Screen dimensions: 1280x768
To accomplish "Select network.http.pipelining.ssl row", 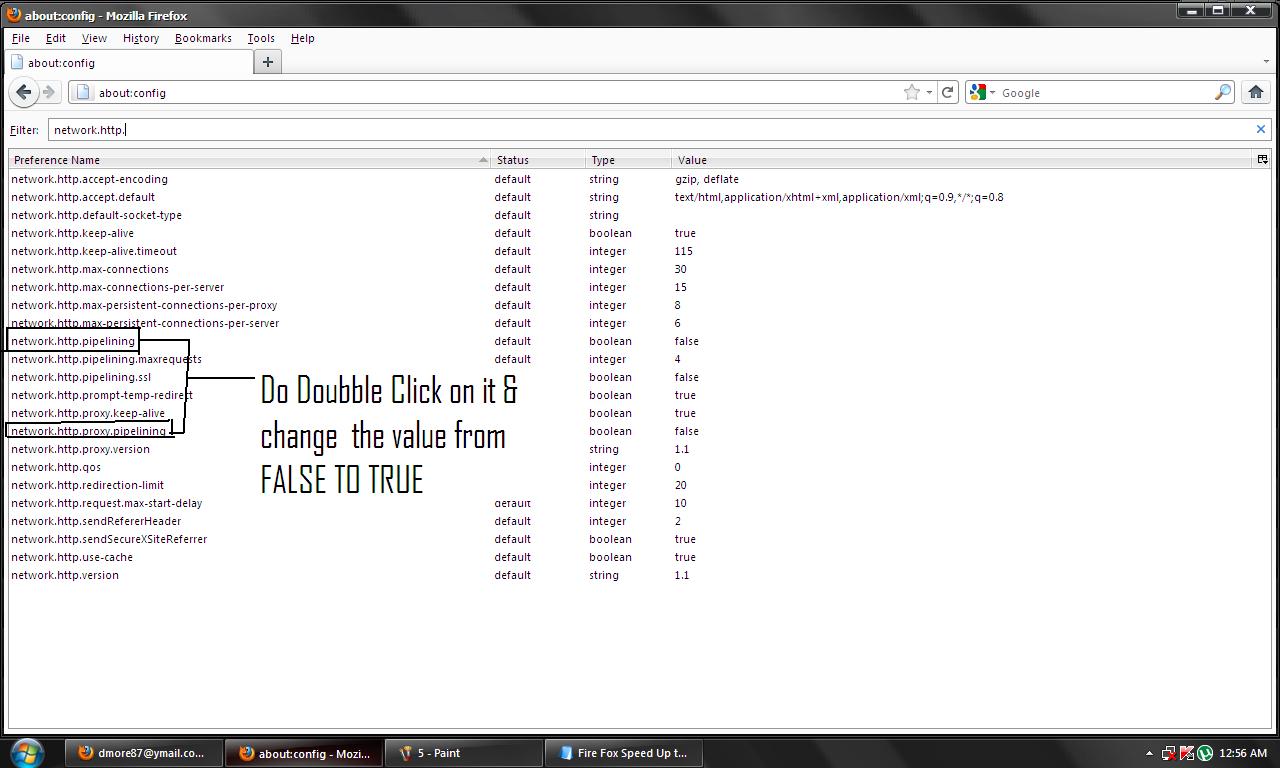I will (x=640, y=377).
